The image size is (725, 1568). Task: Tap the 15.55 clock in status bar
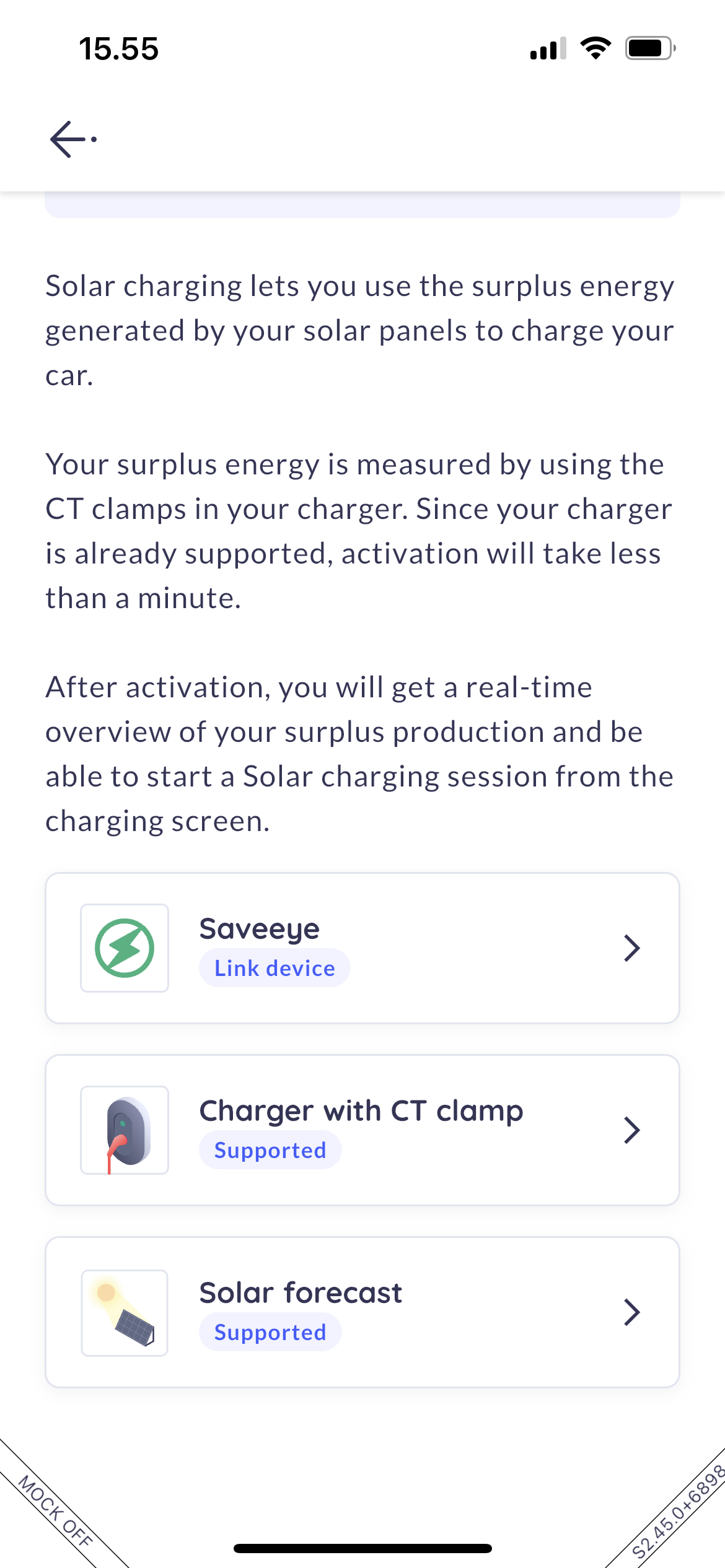(x=119, y=49)
